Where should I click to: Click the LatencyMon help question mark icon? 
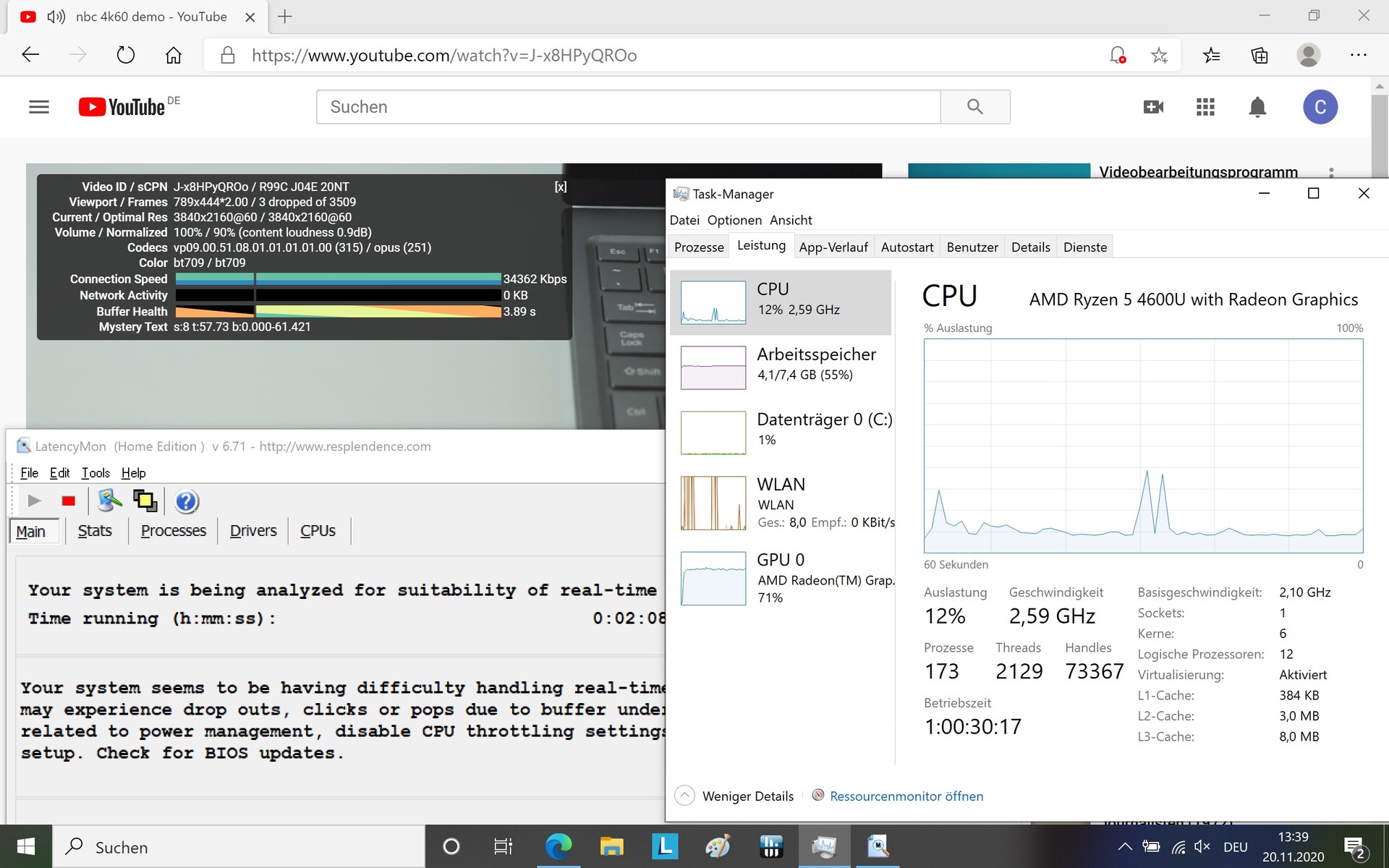[186, 501]
